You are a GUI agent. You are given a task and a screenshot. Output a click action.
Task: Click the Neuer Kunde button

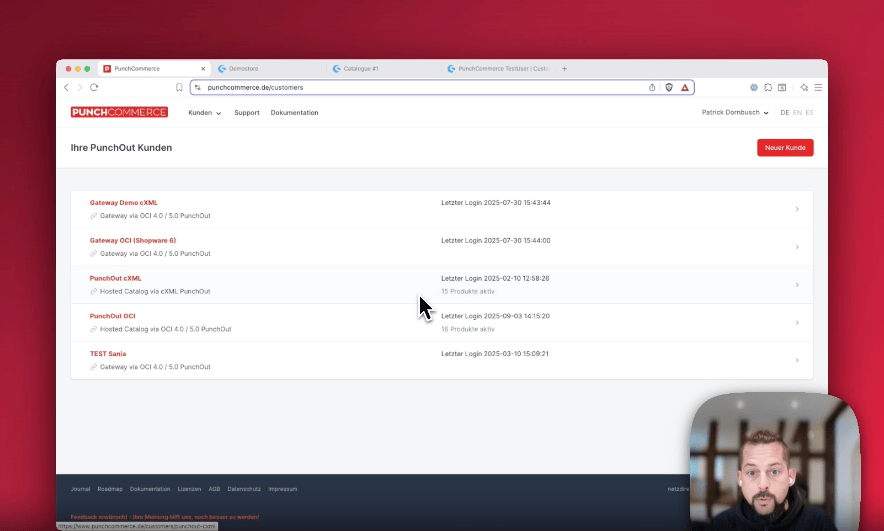[x=785, y=148]
